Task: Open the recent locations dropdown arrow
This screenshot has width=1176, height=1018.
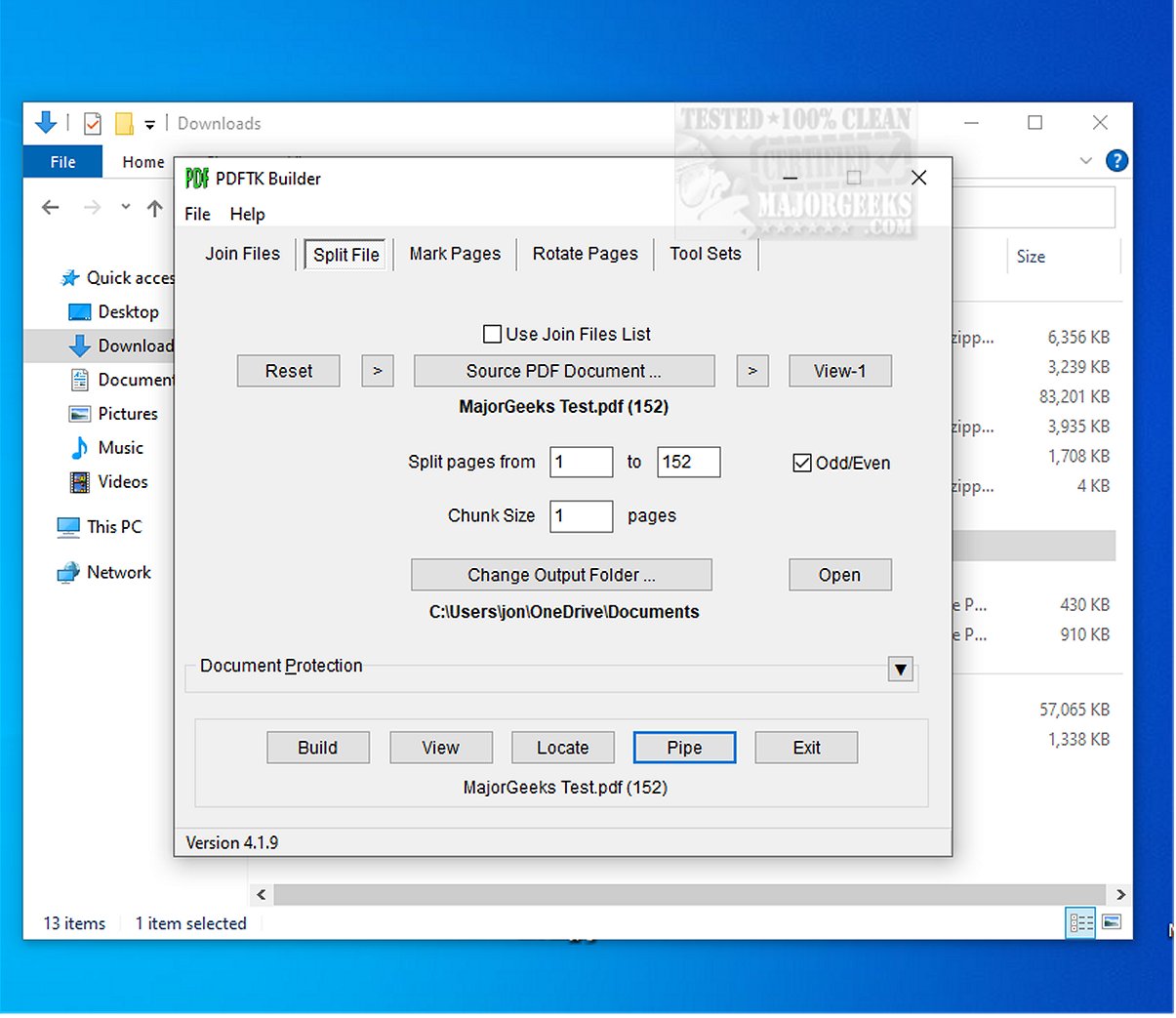Action: (x=125, y=207)
